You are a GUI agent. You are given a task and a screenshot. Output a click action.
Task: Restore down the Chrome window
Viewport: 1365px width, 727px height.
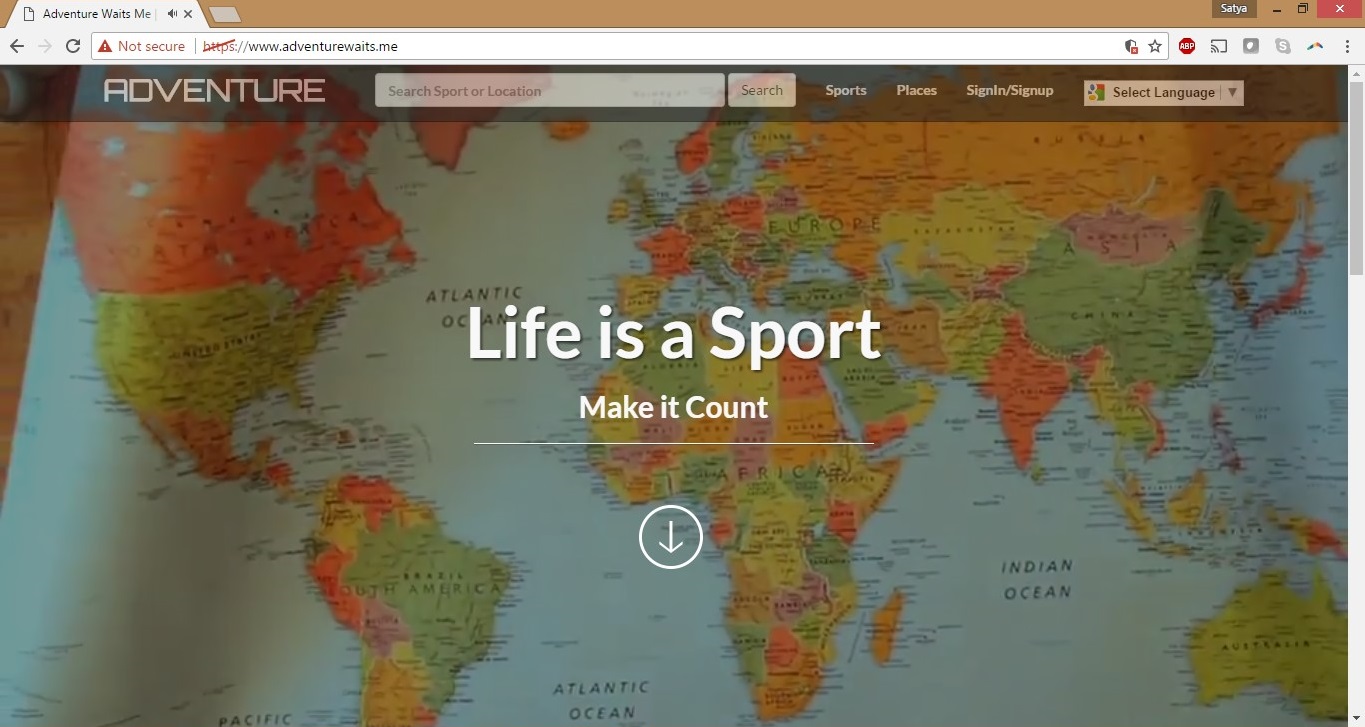(x=1303, y=8)
